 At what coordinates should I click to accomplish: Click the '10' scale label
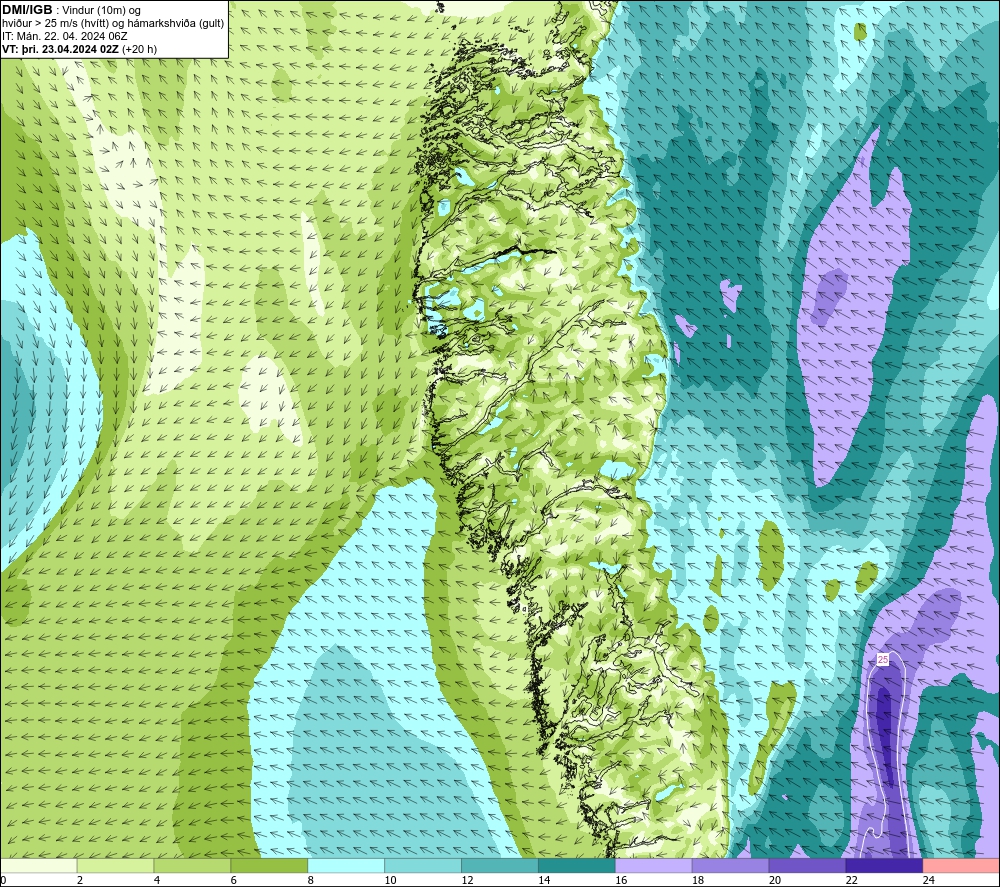pyautogui.click(x=390, y=880)
